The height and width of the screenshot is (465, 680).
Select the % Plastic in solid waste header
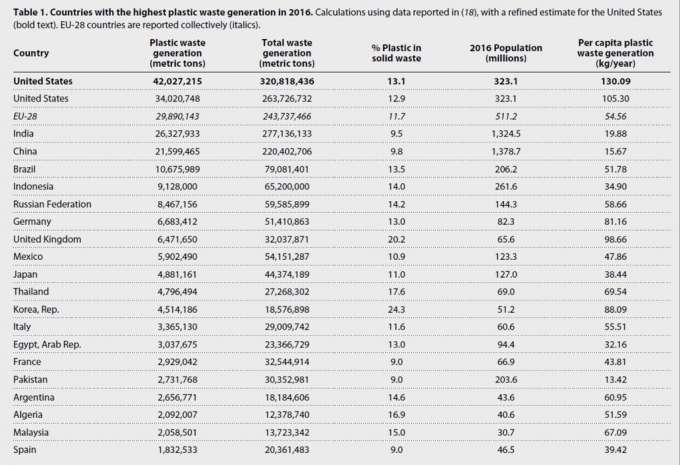(396, 53)
